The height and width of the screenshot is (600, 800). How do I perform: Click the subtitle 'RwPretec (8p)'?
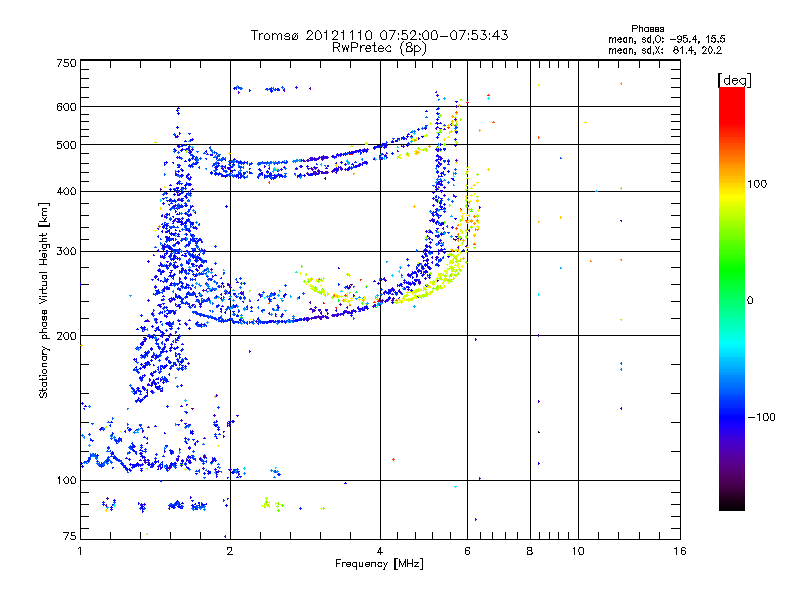pos(379,48)
